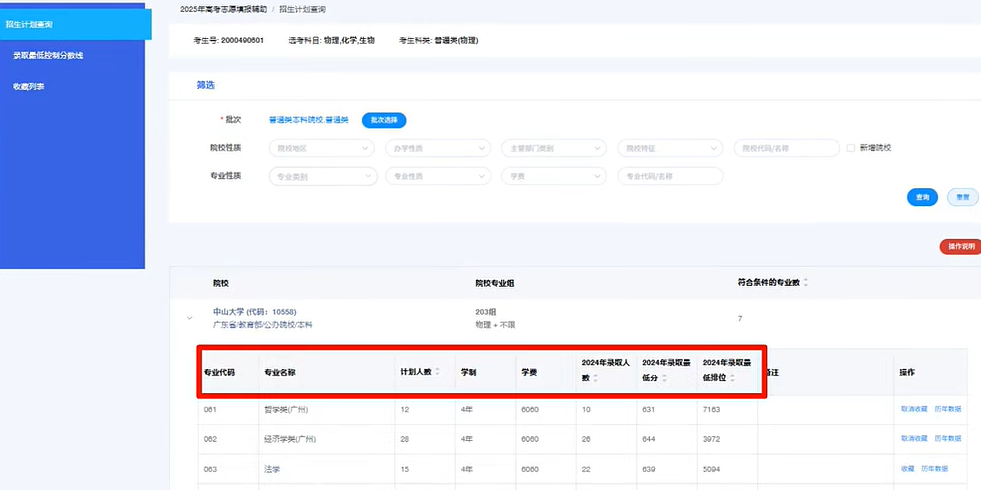This screenshot has height=490, width=981.
Task: Click the 重置 button
Action: (x=962, y=197)
